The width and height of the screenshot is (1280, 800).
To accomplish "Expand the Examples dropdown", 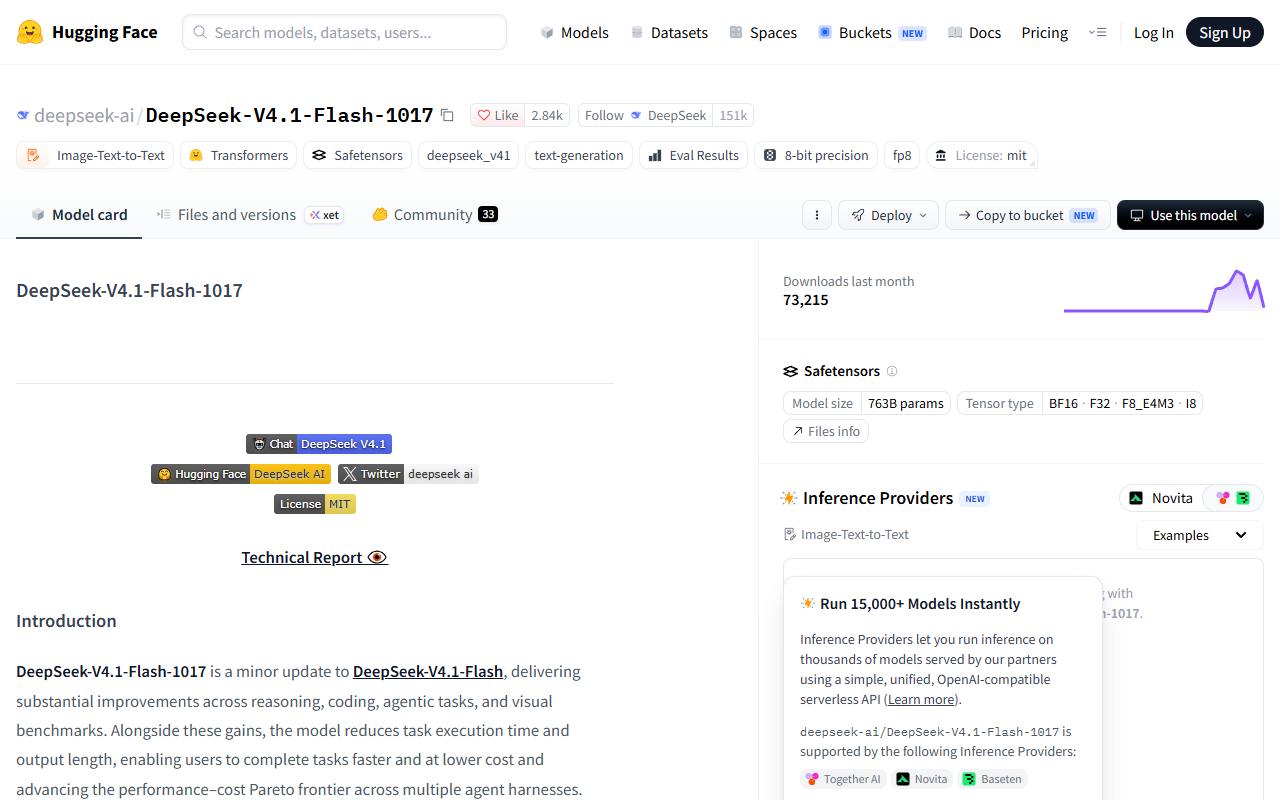I will pos(1200,535).
